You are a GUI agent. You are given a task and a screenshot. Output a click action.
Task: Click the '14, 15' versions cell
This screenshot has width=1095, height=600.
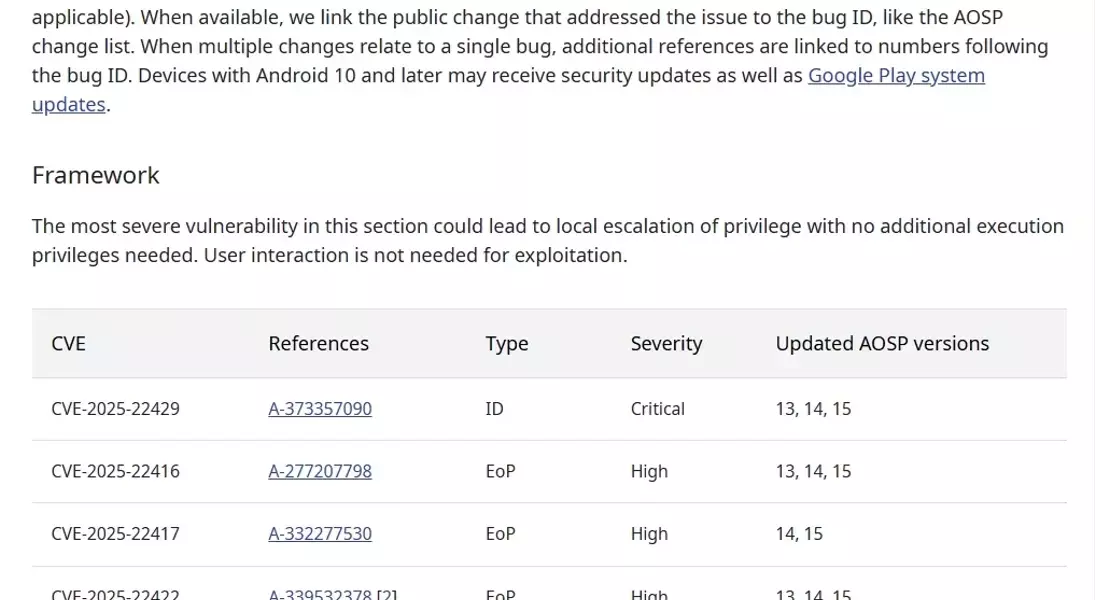pos(799,534)
